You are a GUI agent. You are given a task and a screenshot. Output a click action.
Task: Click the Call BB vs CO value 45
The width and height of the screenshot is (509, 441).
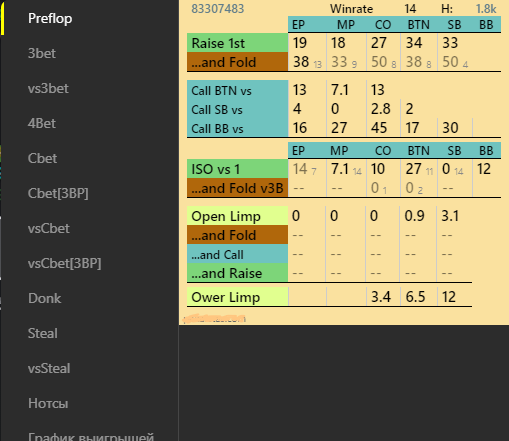pyautogui.click(x=379, y=128)
